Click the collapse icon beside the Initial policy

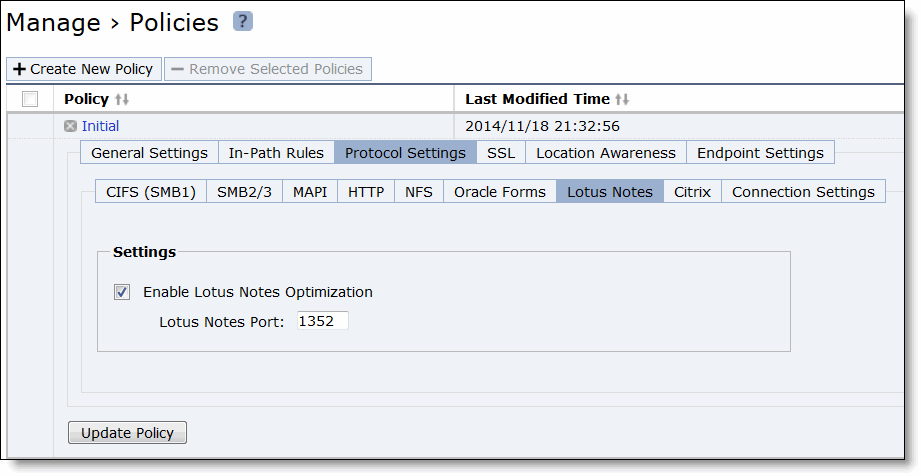pyautogui.click(x=70, y=126)
